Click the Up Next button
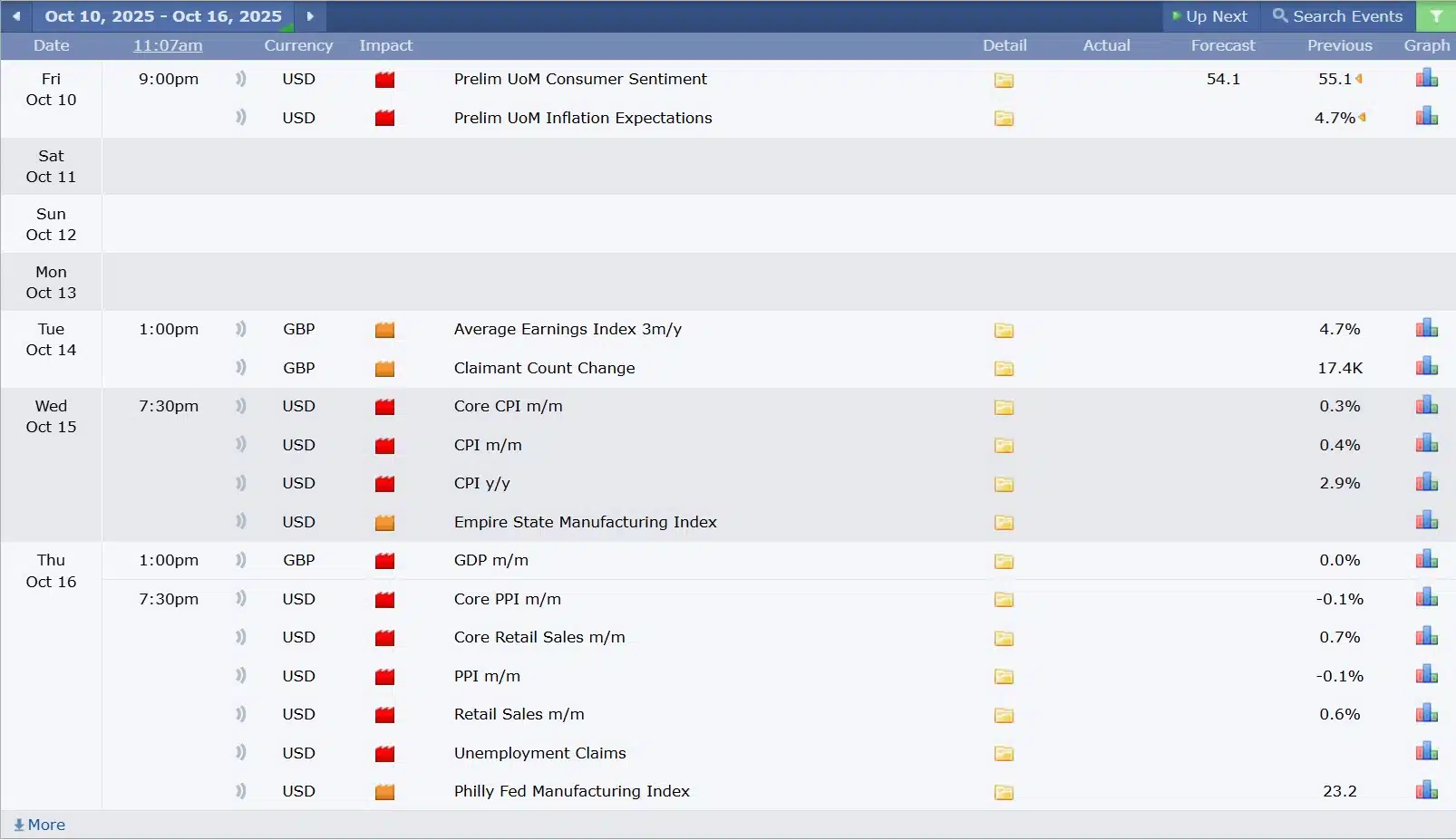 click(x=1209, y=16)
